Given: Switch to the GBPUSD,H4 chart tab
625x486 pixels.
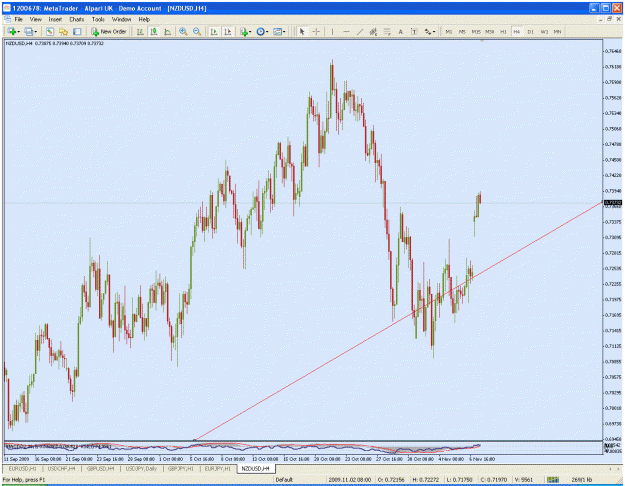Looking at the screenshot, I should pyautogui.click(x=100, y=469).
